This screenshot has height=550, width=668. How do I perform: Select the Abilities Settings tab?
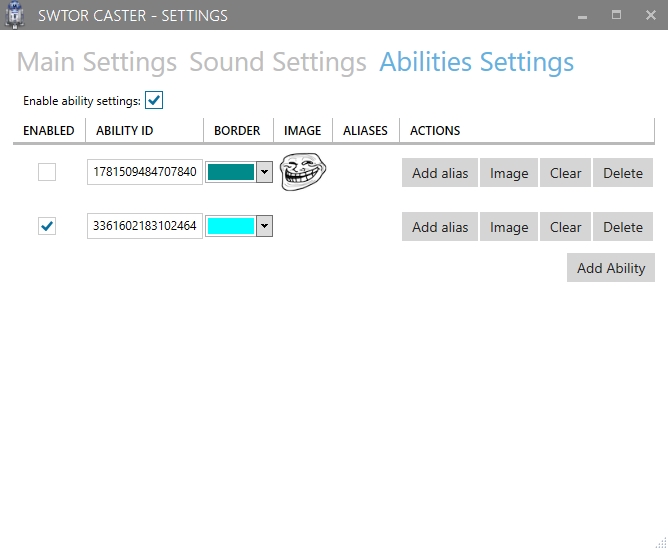(477, 62)
